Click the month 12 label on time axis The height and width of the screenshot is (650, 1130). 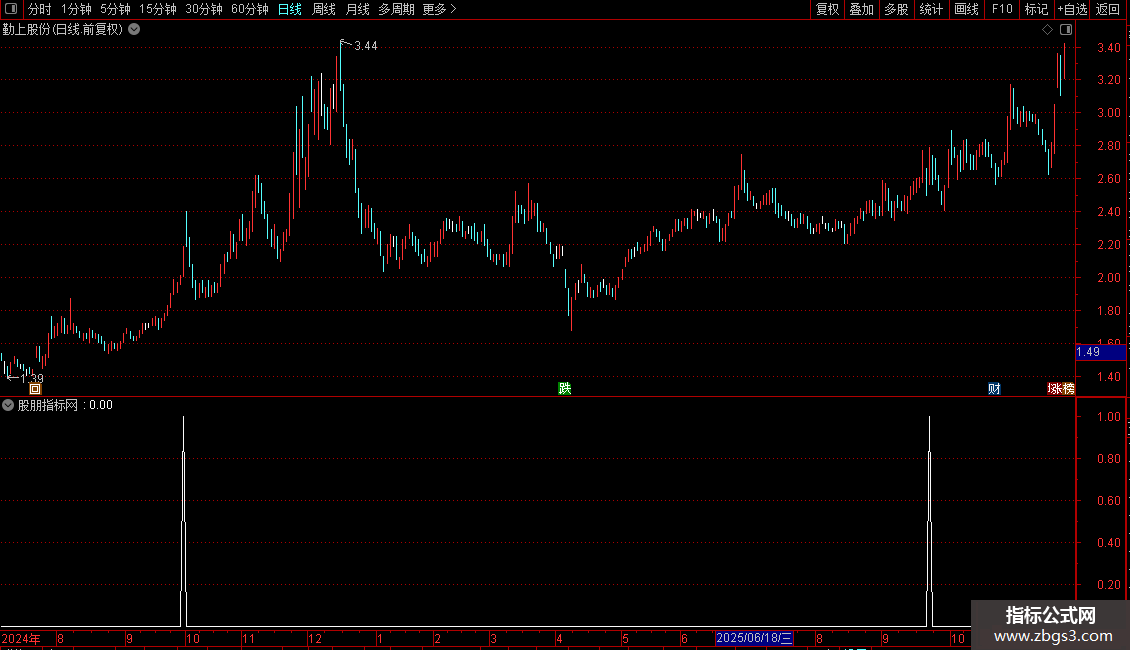click(315, 638)
